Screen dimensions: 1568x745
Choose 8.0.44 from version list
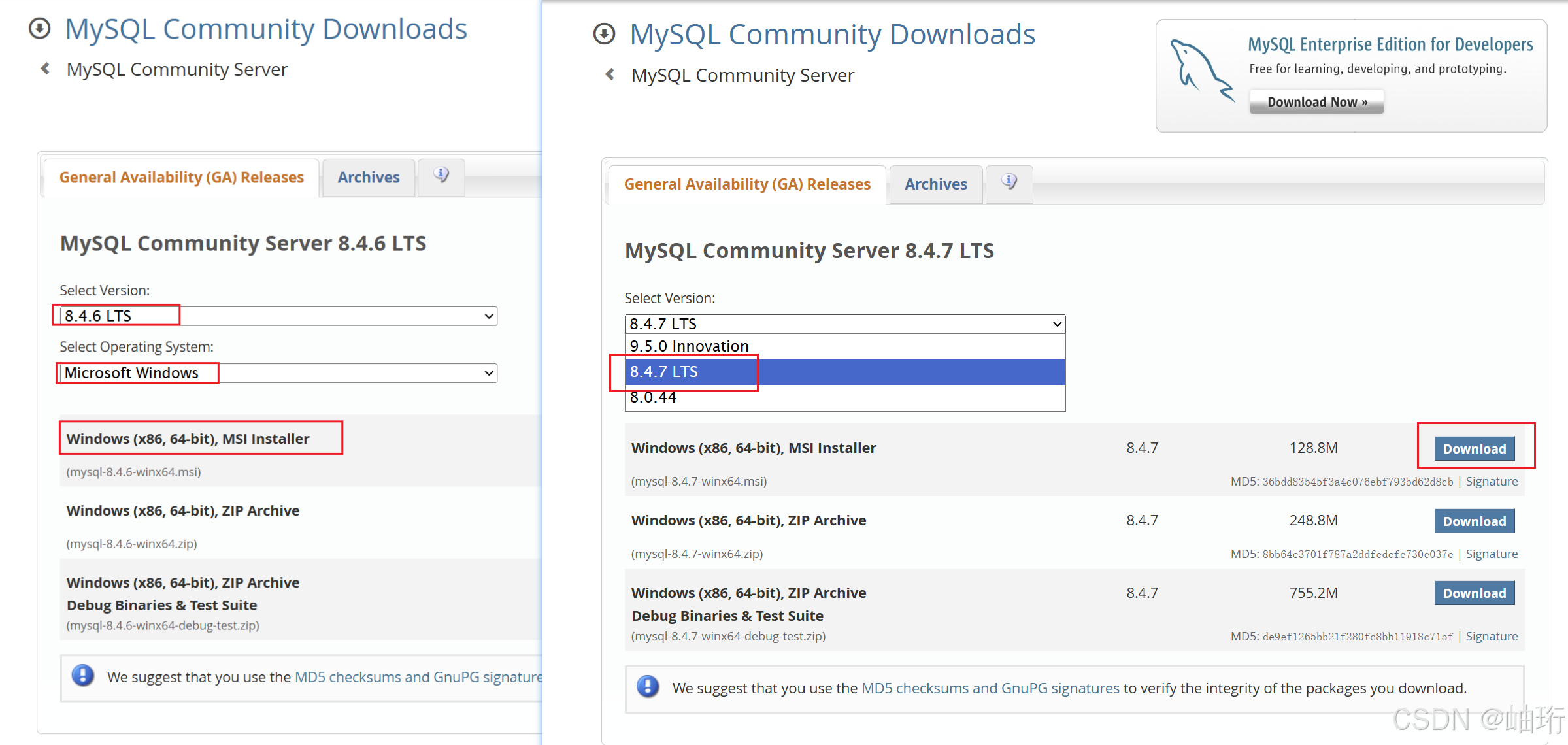(x=654, y=398)
